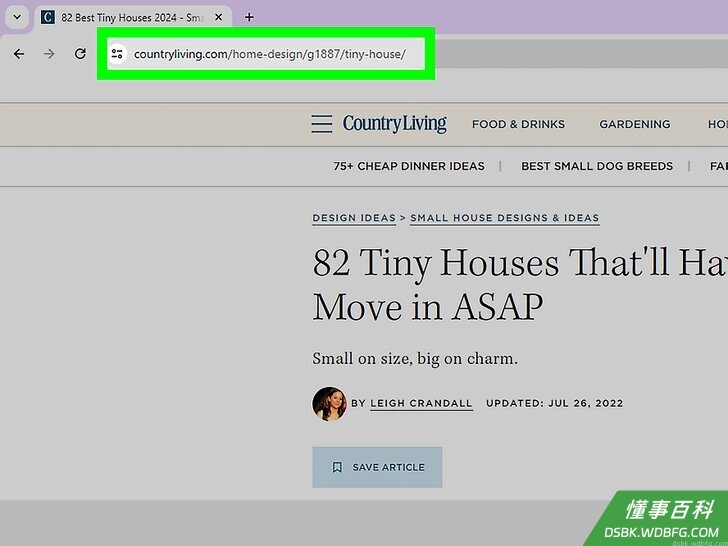The width and height of the screenshot is (728, 546).
Task: Go forward to the next page
Action: coord(49,54)
